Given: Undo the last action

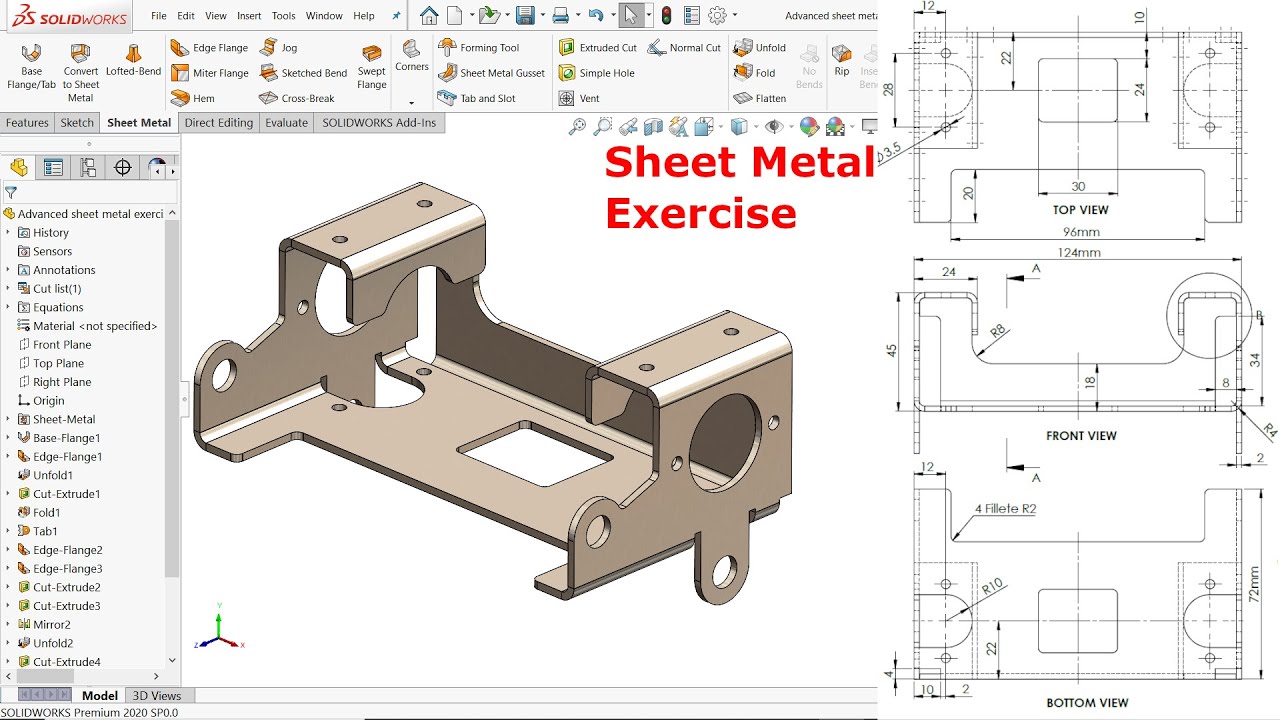Looking at the screenshot, I should tap(596, 15).
